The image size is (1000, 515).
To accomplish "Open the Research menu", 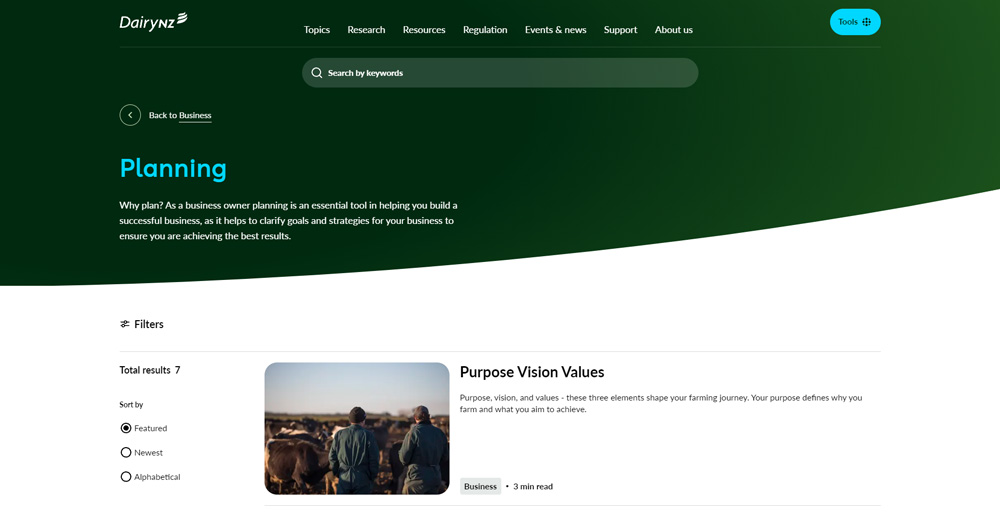I will pos(366,30).
